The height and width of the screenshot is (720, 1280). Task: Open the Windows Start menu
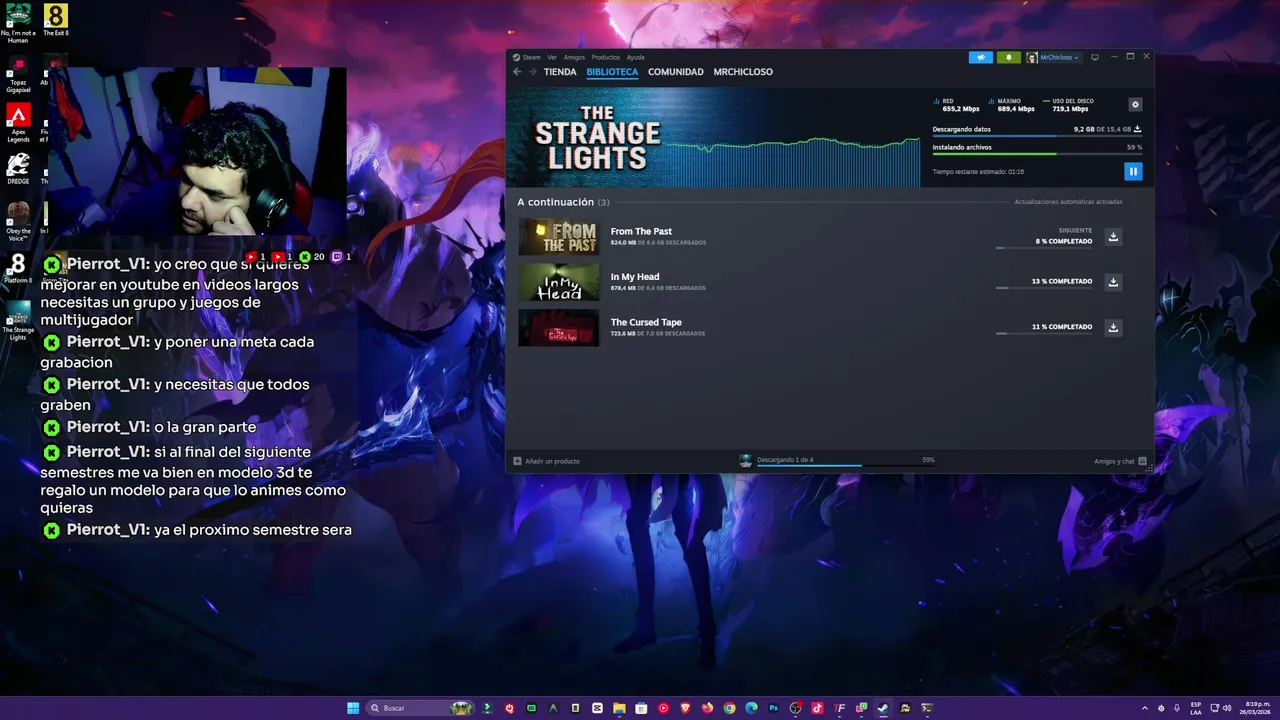coord(353,708)
